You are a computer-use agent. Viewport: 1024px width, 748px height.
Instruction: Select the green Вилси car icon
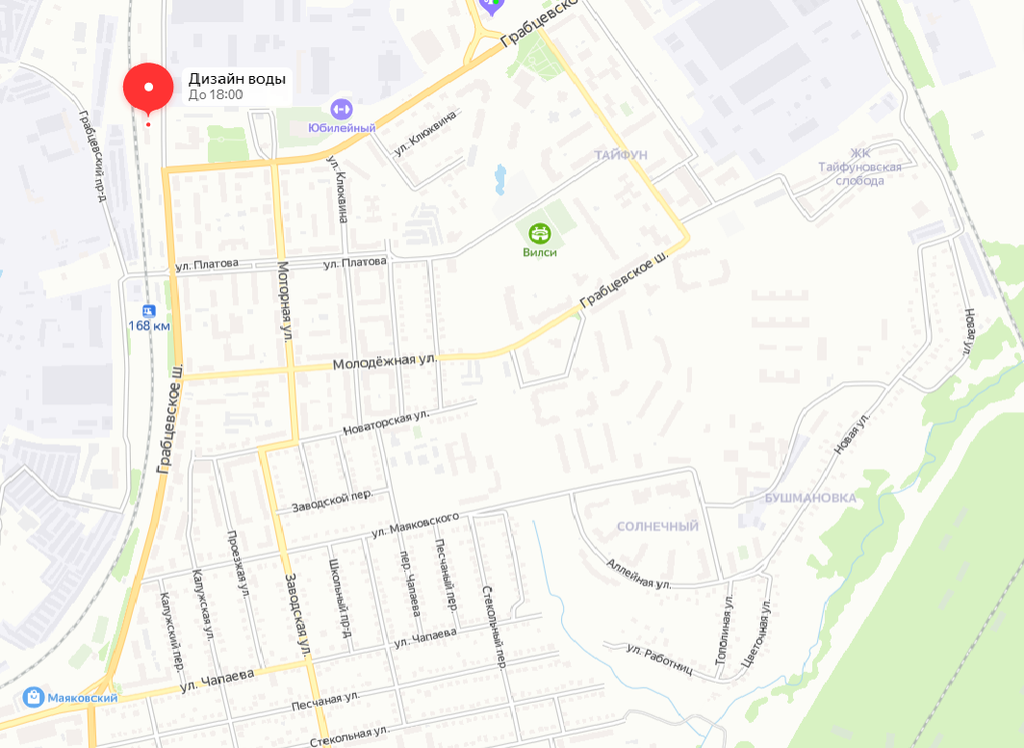coord(539,233)
